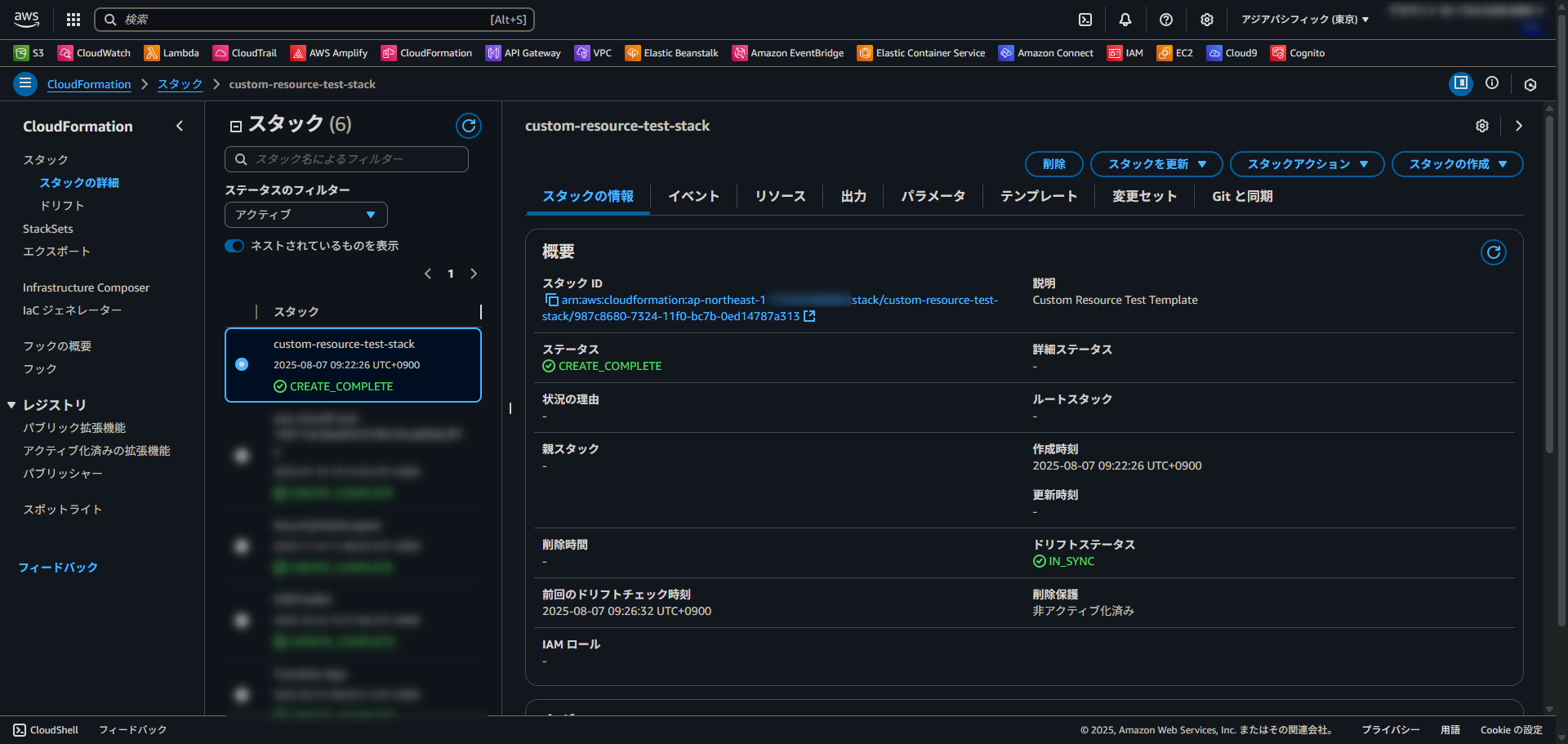This screenshot has height=744, width=1568.
Task: Select the custom-resource-test-stack radio button
Action: click(x=242, y=364)
